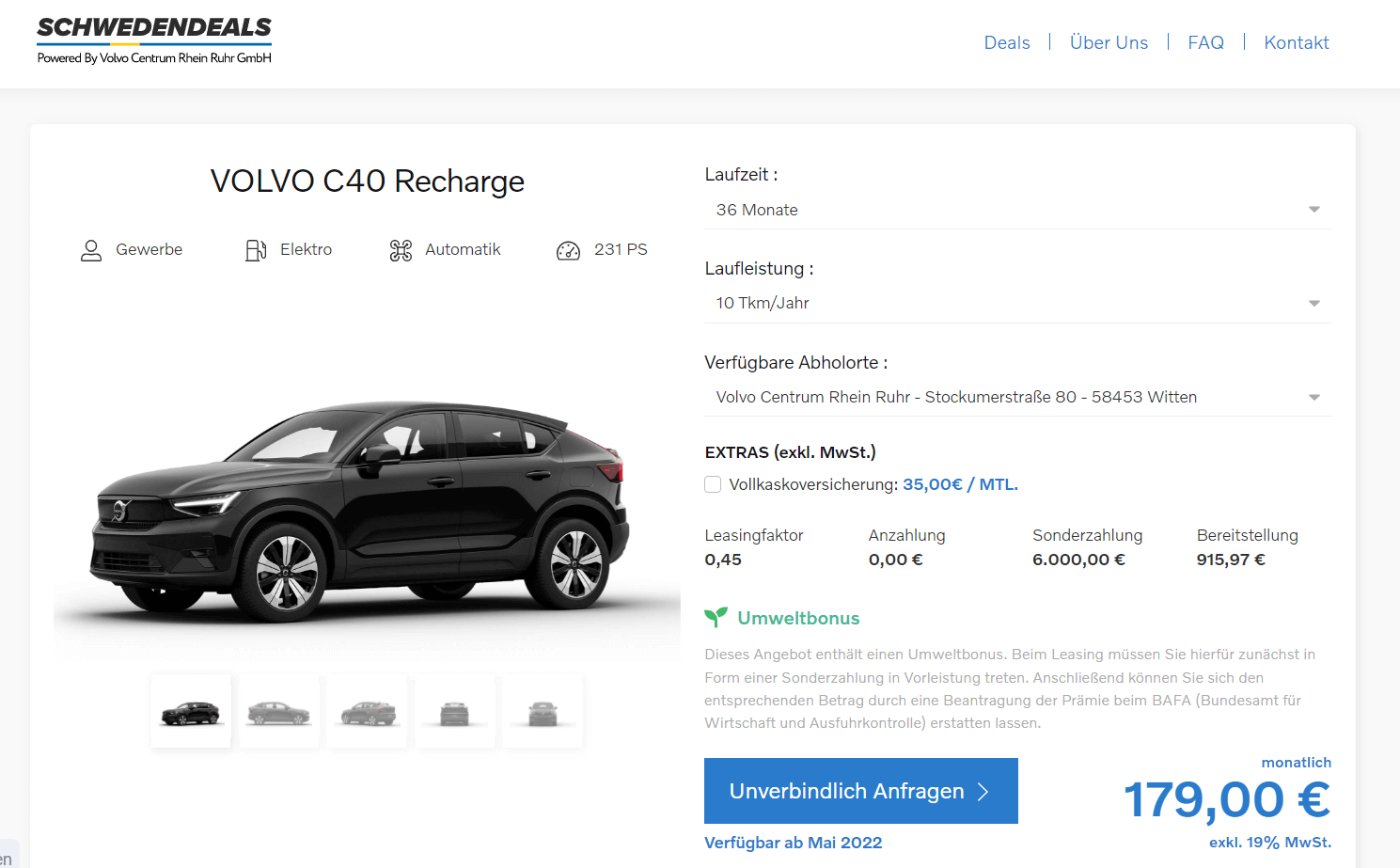Click the Anzahlung value 0,00 €

pyautogui.click(x=895, y=560)
